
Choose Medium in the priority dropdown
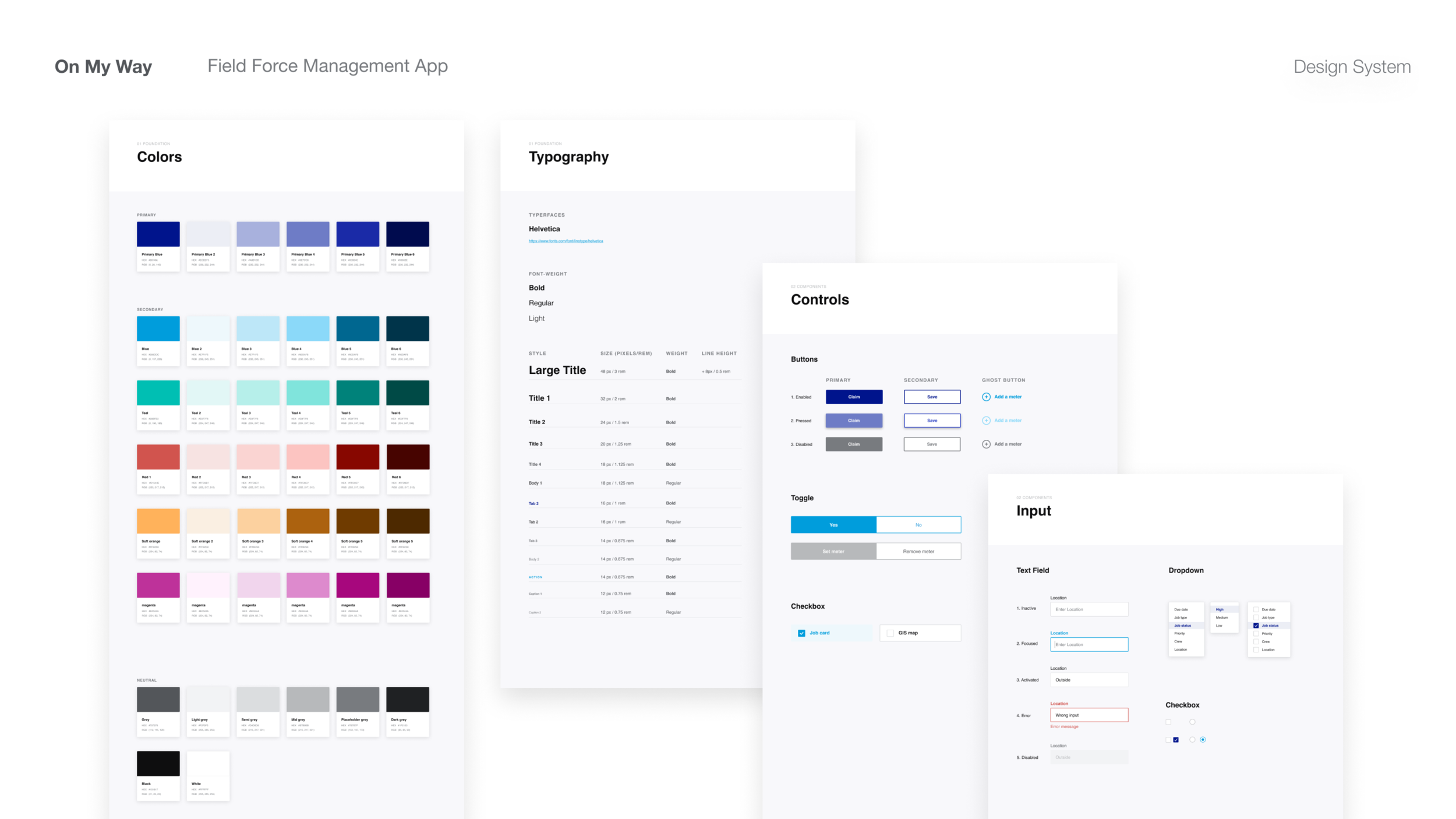(1222, 617)
